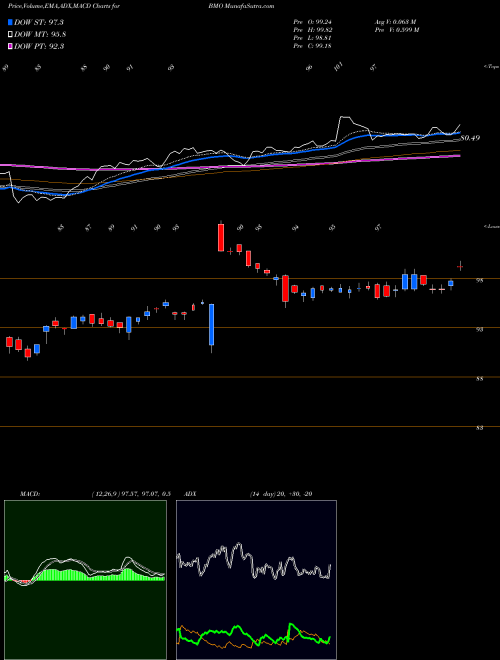Click the 83 price axis label

point(479,428)
